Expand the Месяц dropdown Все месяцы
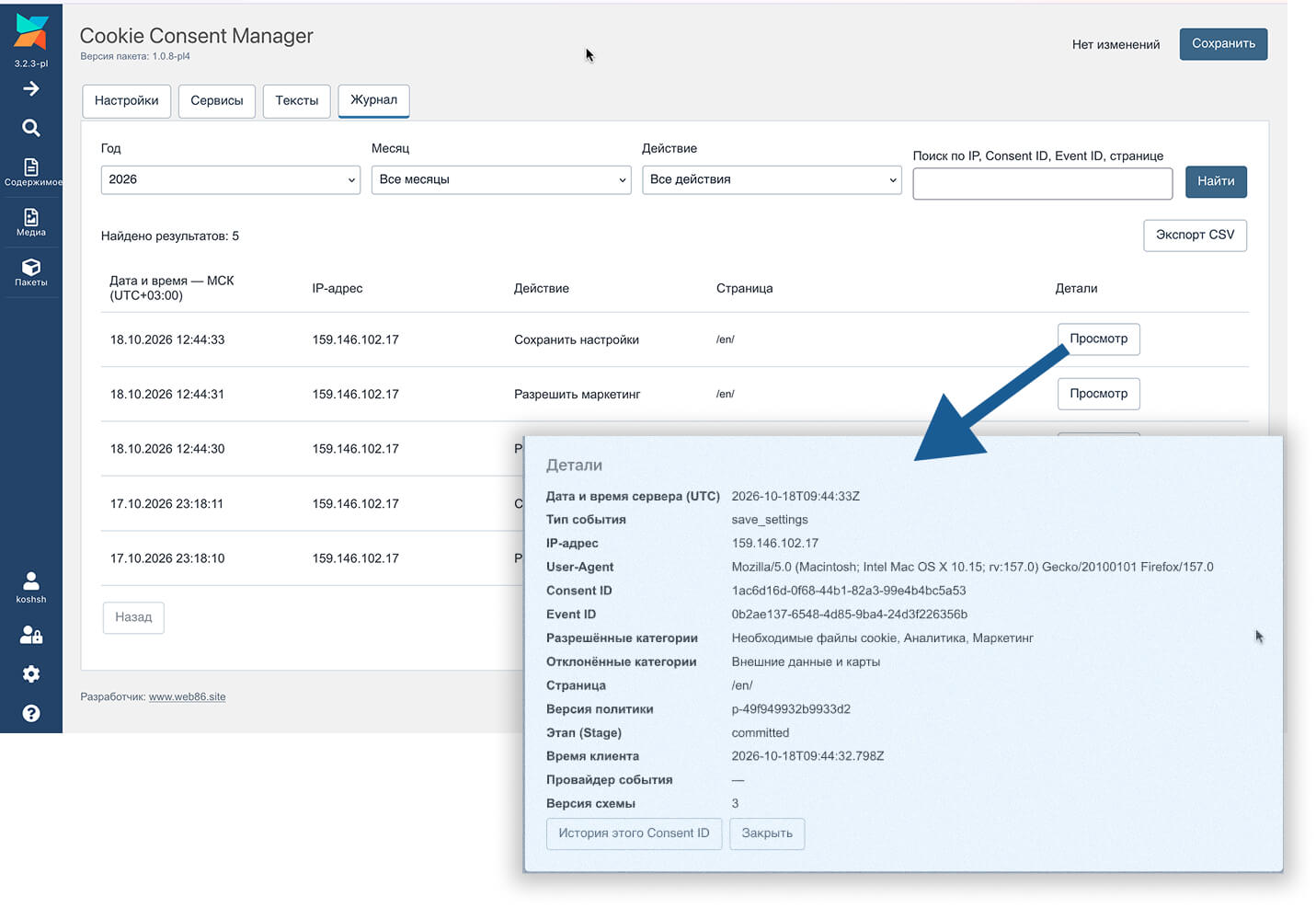 tap(501, 179)
